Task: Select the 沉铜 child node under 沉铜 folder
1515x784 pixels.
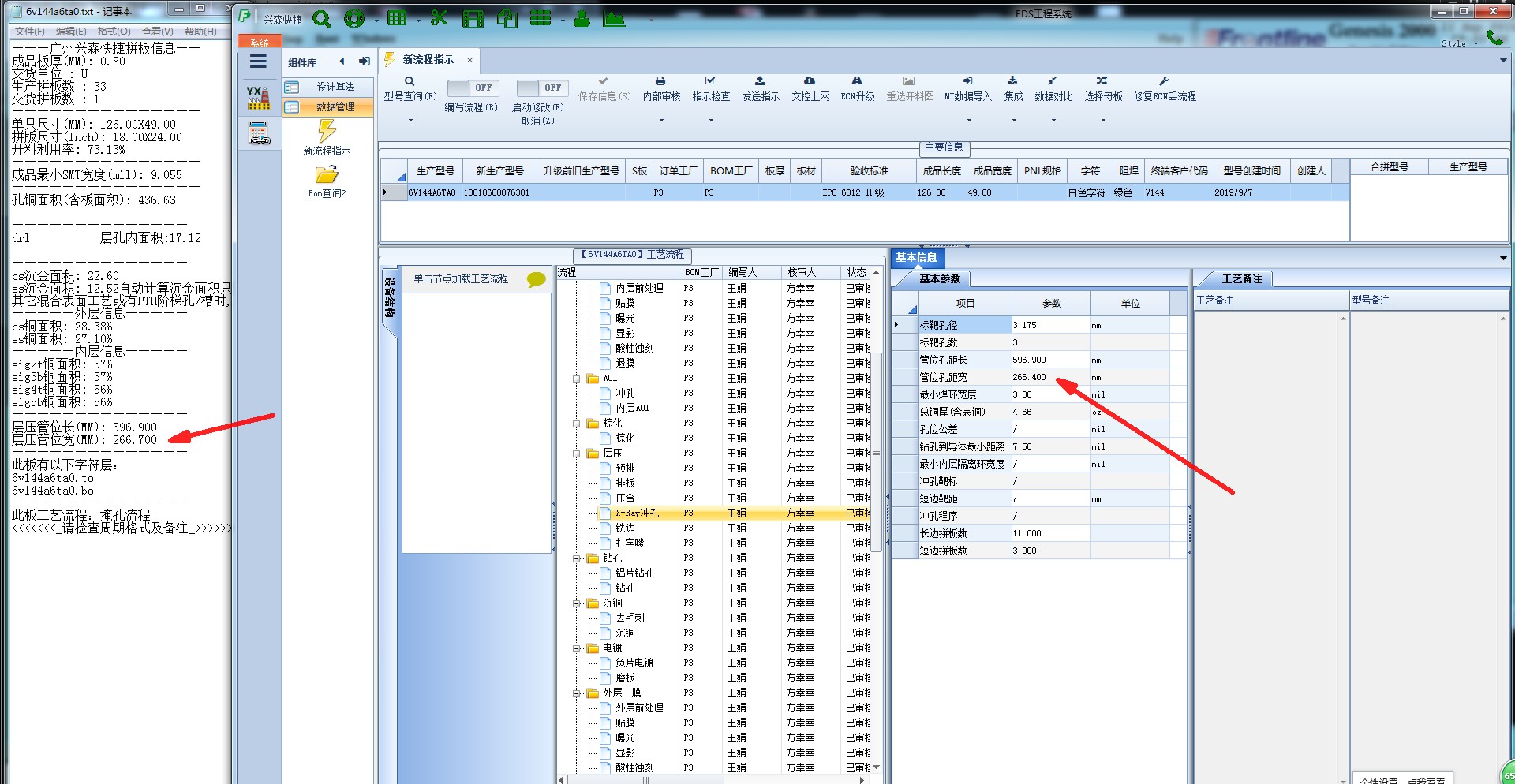Action: 625,633
